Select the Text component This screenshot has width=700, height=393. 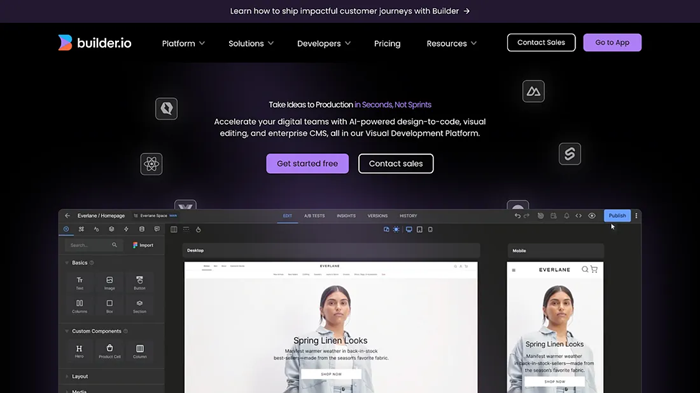pos(79,283)
